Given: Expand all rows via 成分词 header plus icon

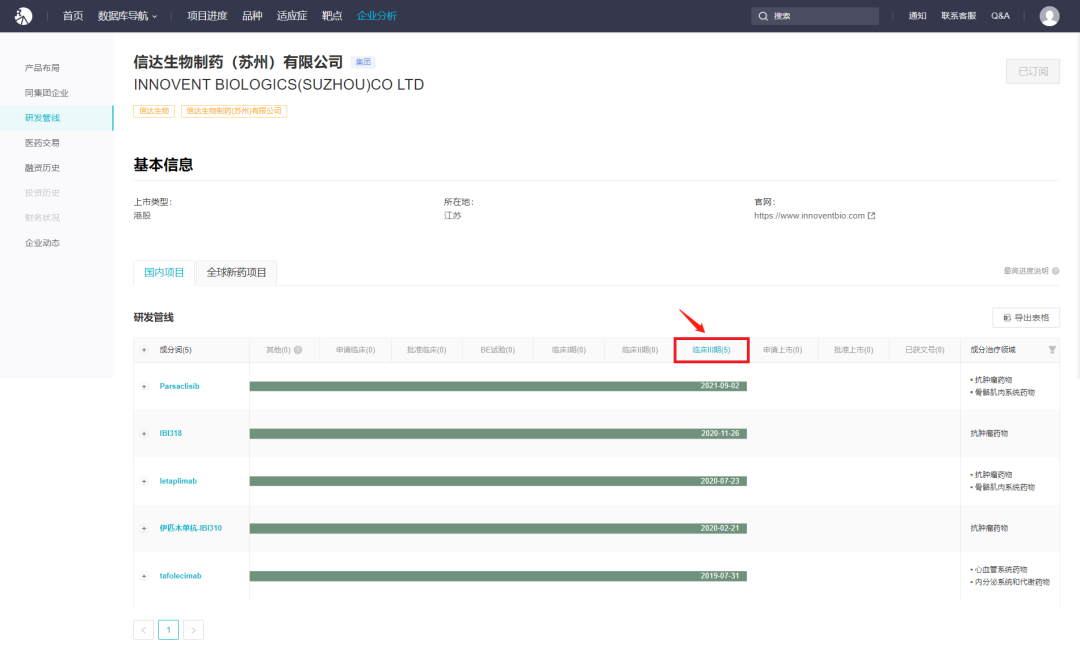Looking at the screenshot, I should click(x=144, y=350).
